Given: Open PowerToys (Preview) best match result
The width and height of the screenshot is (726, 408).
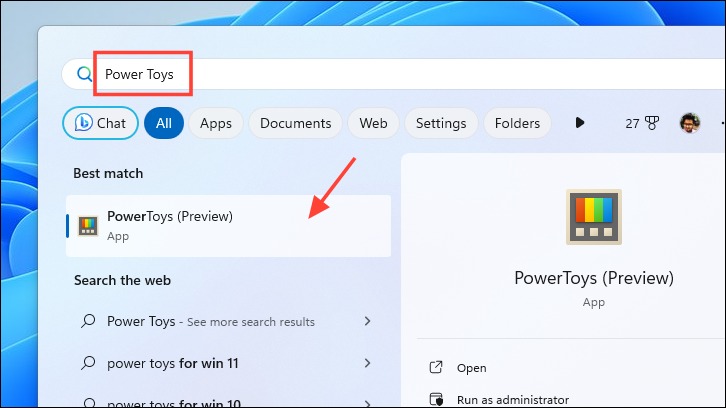Looking at the screenshot, I should click(229, 226).
